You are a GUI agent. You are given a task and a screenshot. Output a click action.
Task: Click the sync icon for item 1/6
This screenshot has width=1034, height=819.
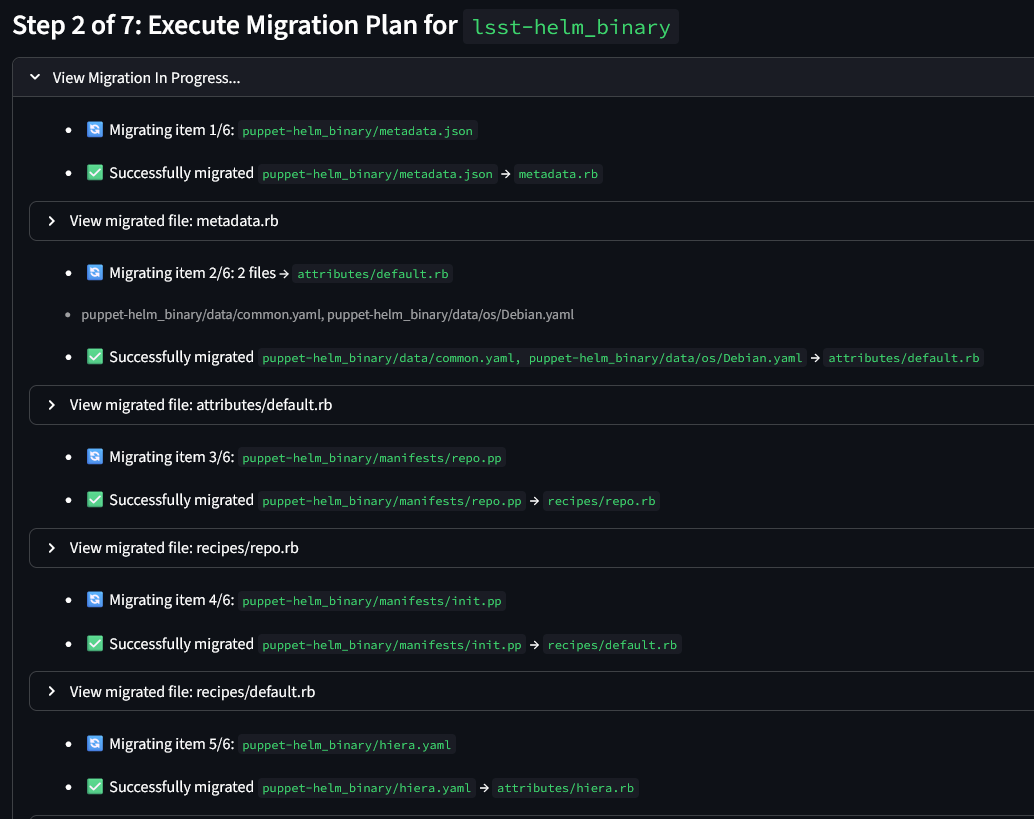click(x=95, y=130)
